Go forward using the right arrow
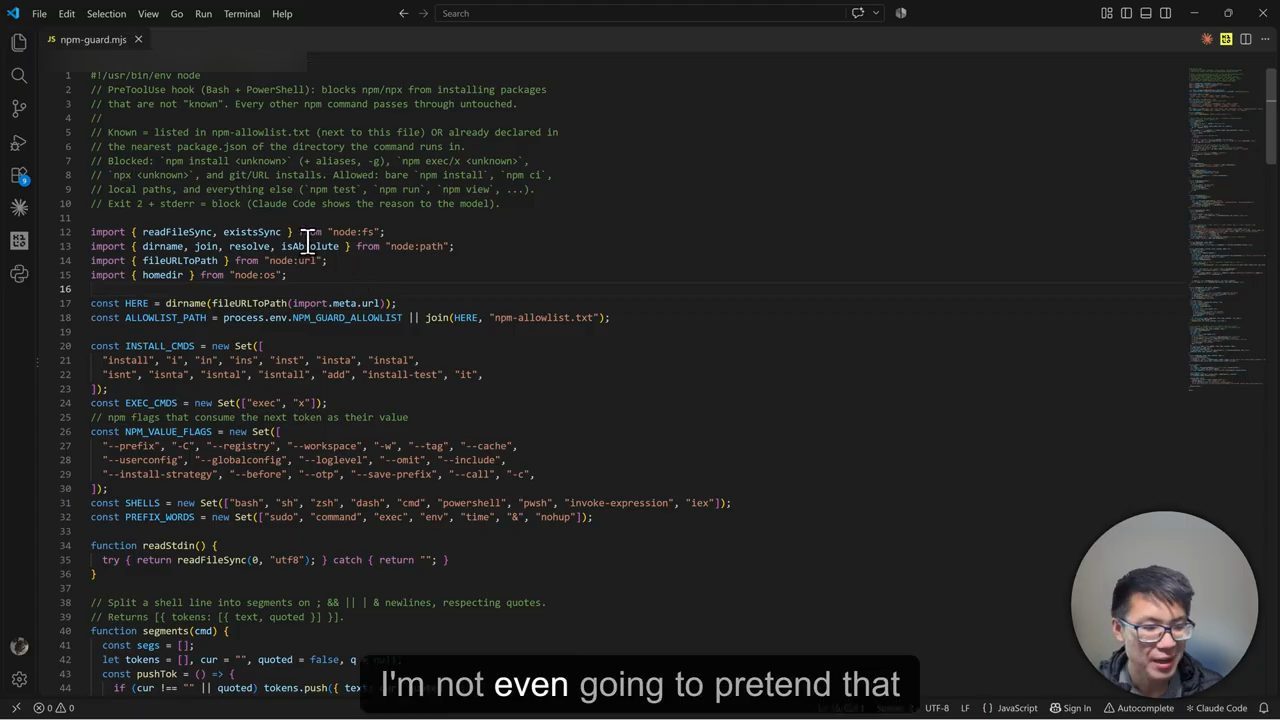The width and height of the screenshot is (1280, 720). [x=423, y=13]
